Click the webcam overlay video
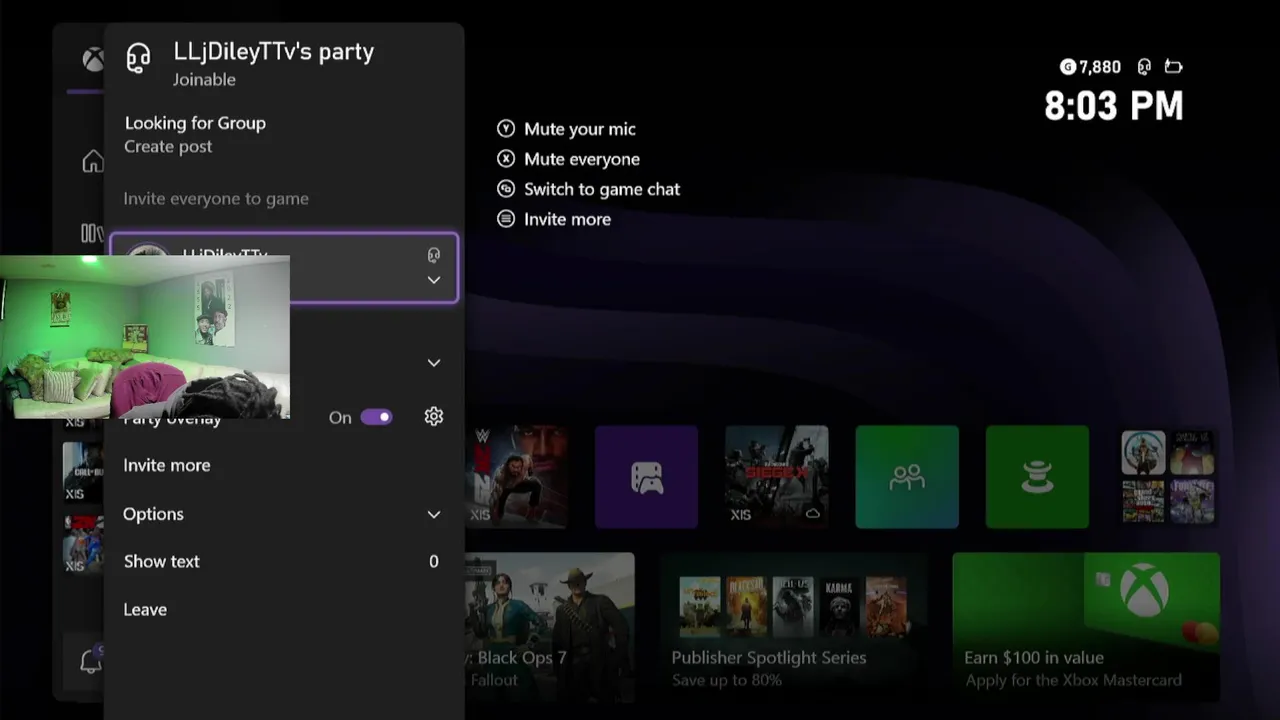The image size is (1280, 720). 145,337
